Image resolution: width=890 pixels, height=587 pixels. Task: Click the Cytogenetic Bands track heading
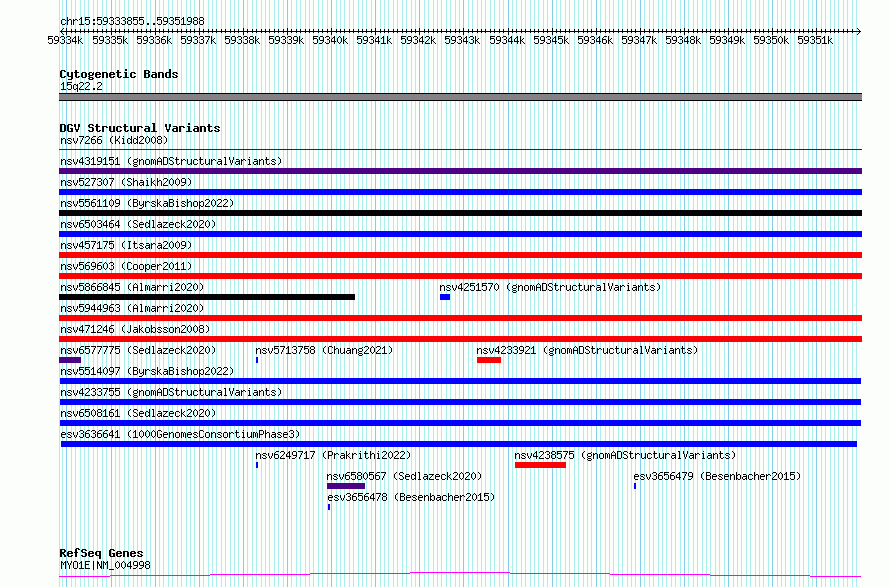click(119, 74)
